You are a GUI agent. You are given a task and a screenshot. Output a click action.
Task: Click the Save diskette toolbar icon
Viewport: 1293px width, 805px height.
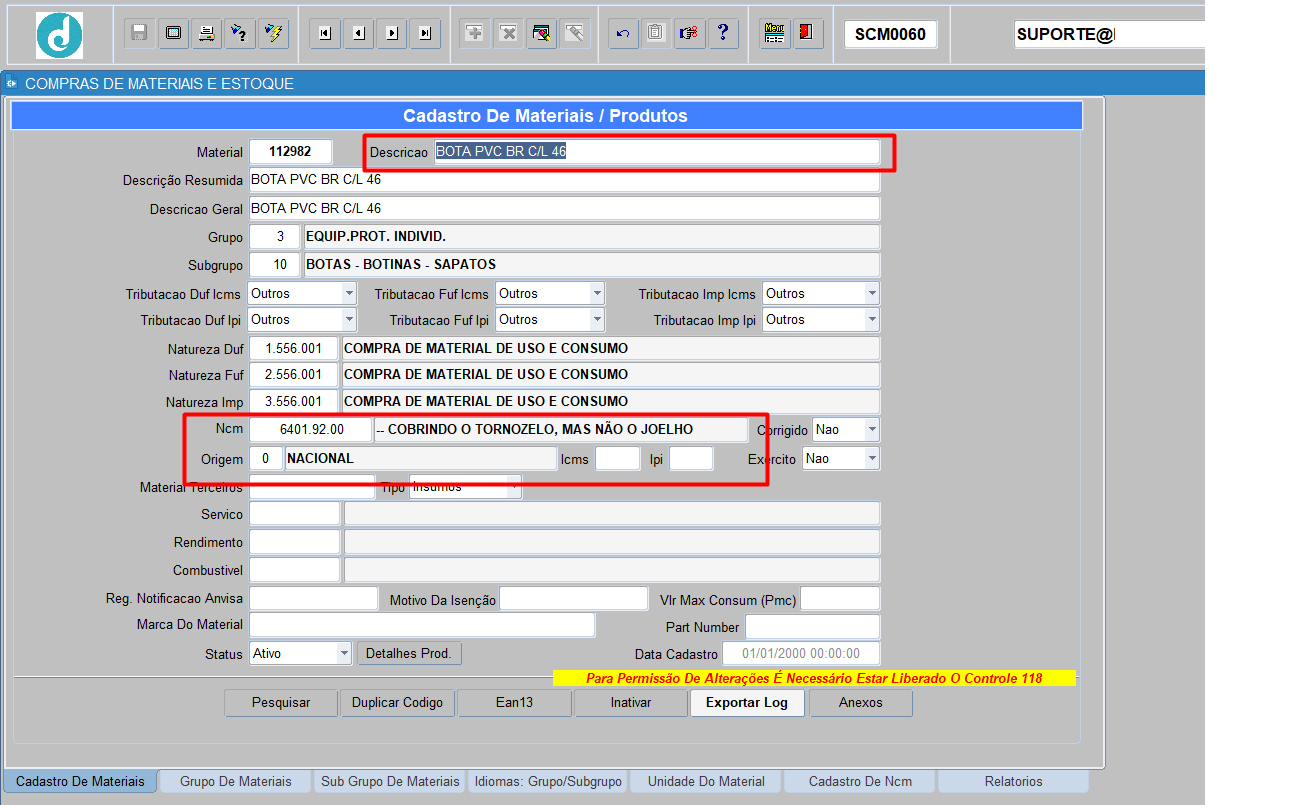[140, 33]
